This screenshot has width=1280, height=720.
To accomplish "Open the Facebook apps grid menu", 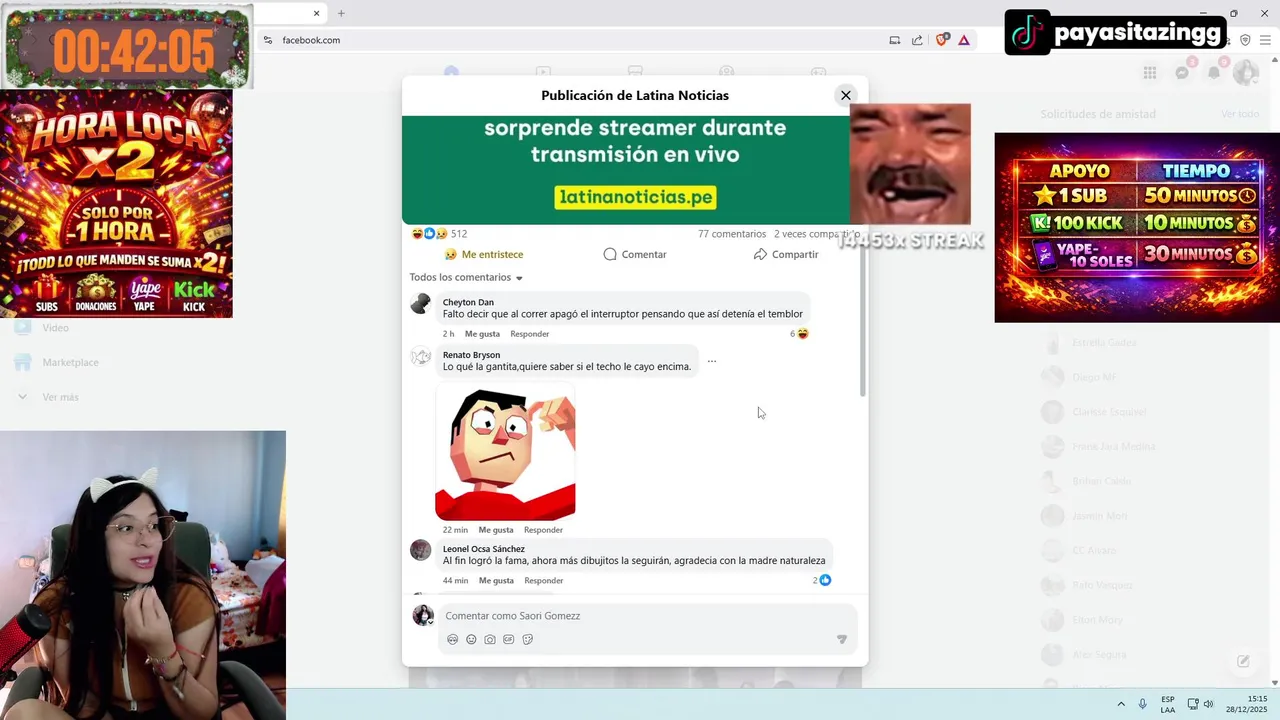I will 1150,72.
